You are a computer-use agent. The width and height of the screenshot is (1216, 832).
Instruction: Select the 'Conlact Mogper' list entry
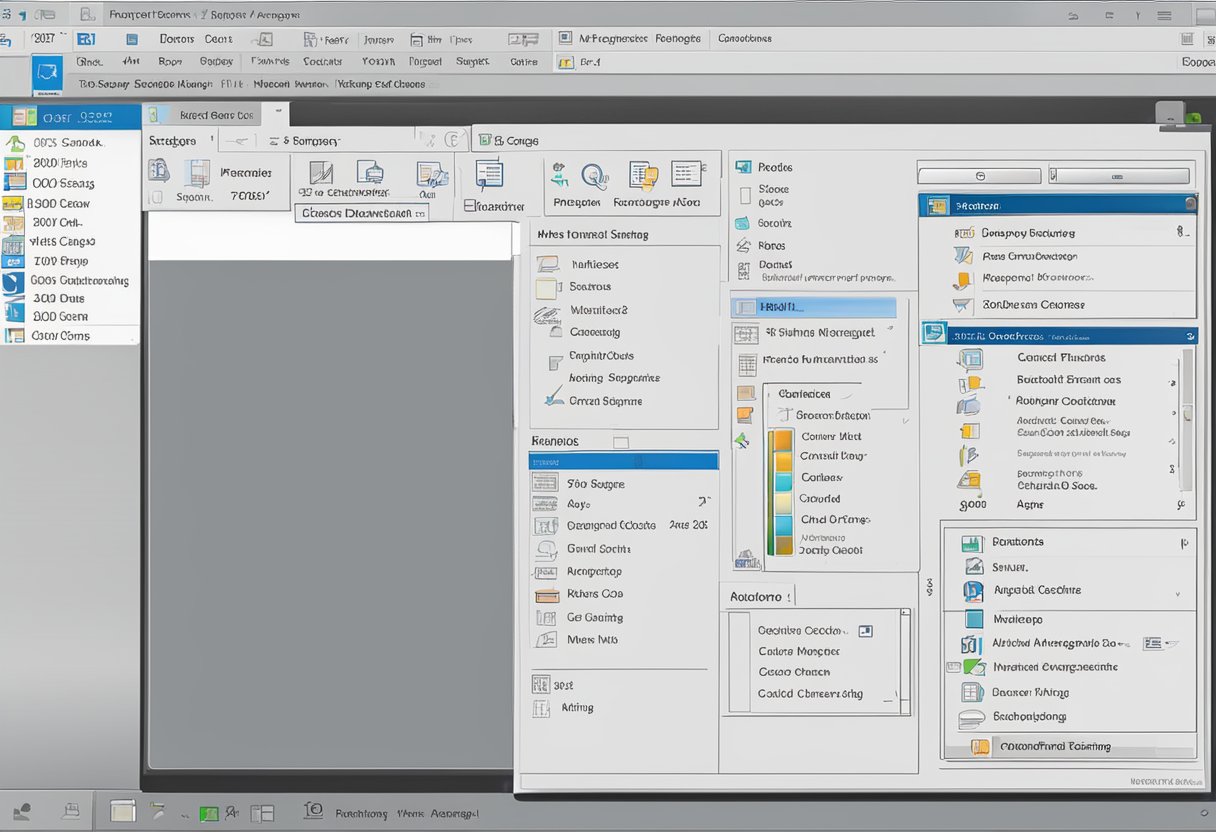coord(798,651)
